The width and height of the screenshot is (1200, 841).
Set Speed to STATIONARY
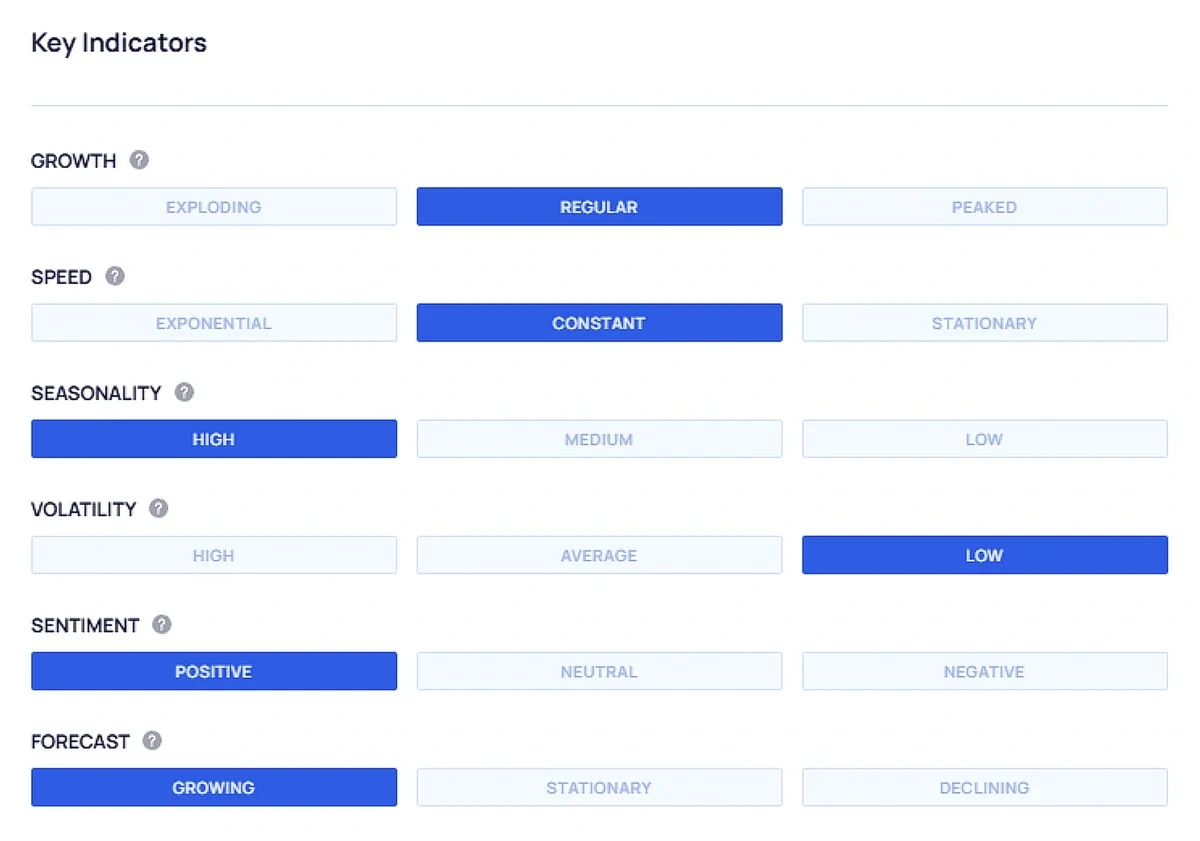pyautogui.click(x=984, y=322)
